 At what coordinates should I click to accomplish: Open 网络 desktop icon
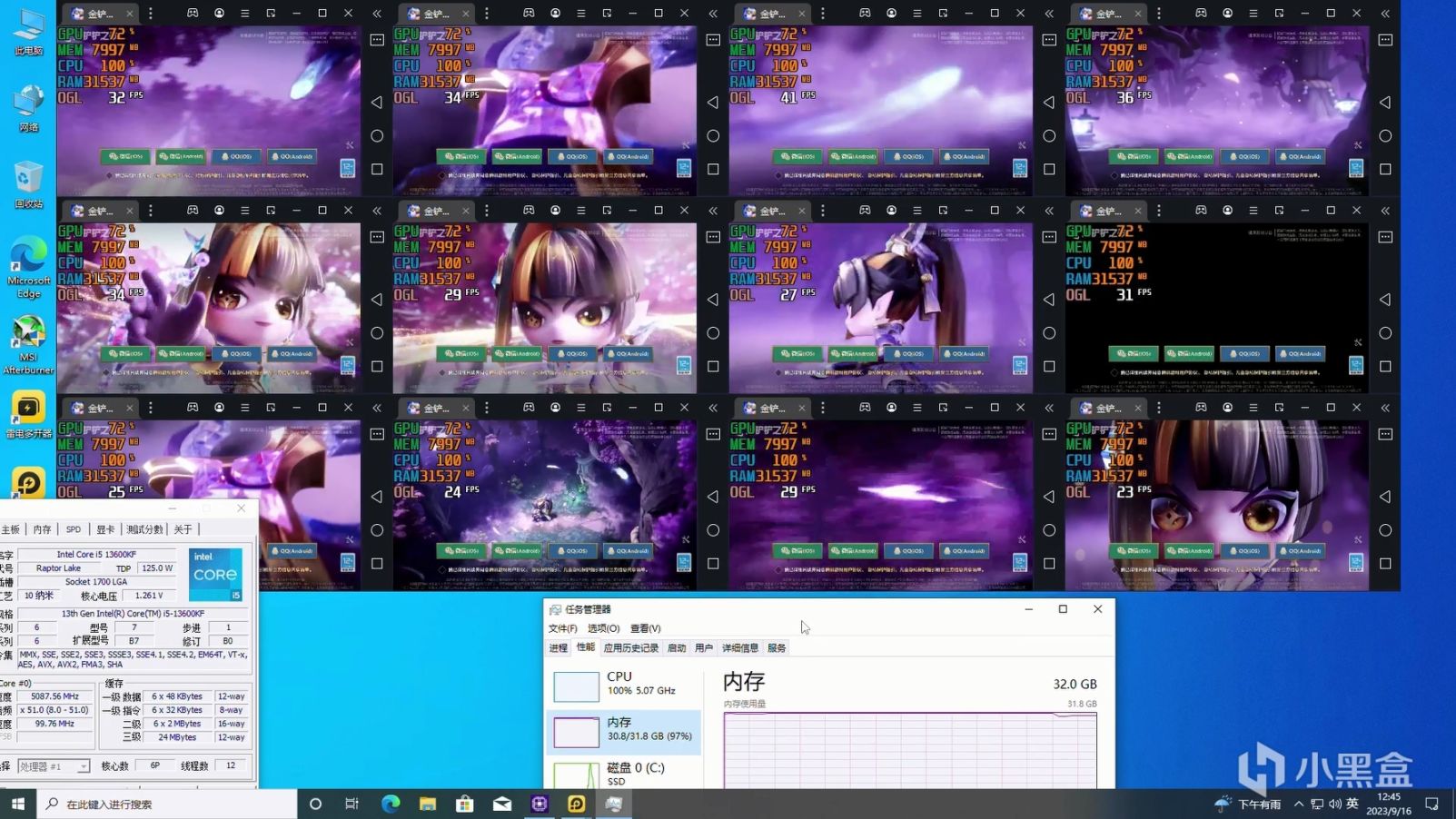pyautogui.click(x=28, y=108)
